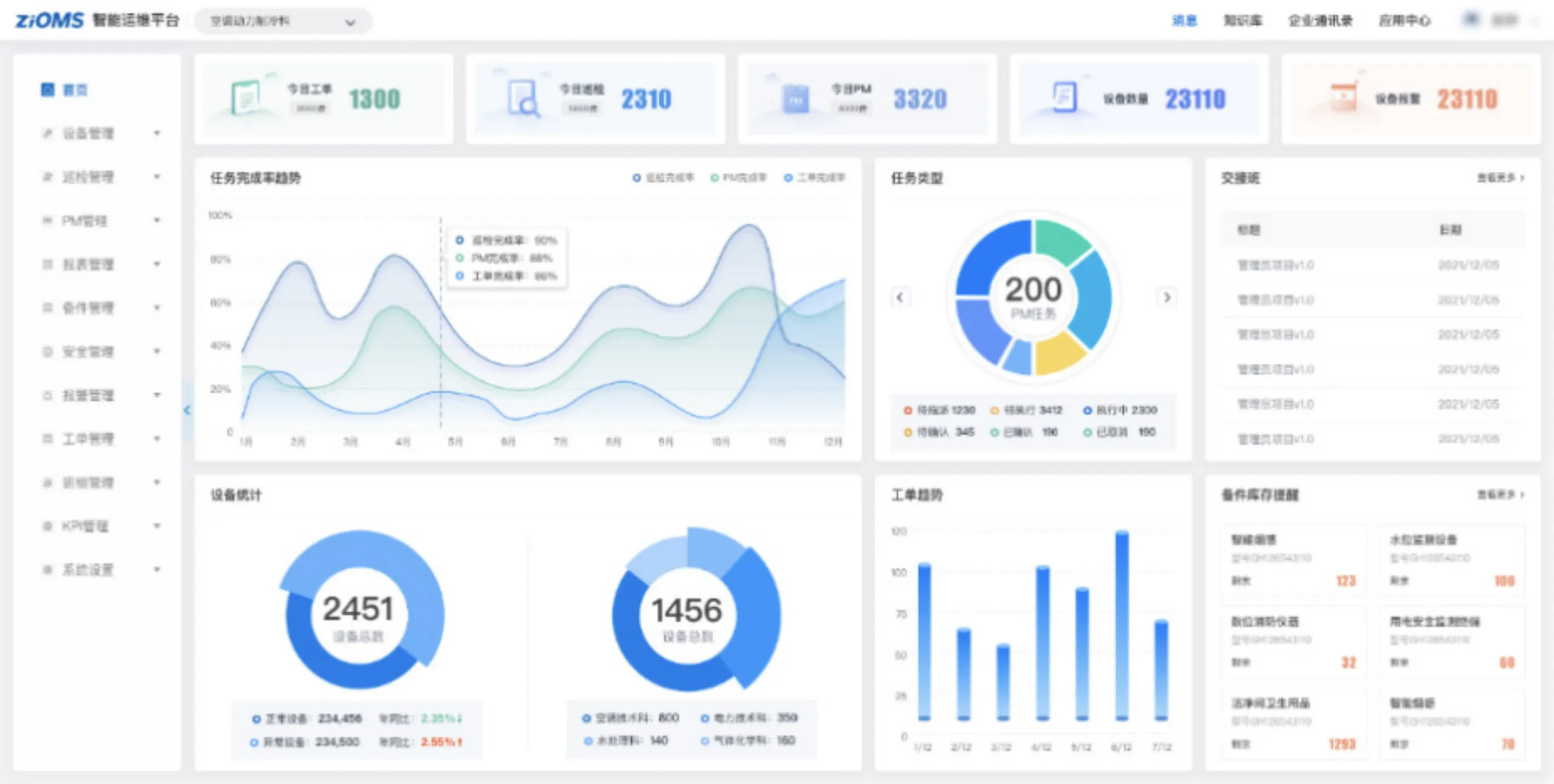Toggle the 执行中 2300 legend item
This screenshot has width=1554, height=784.
coord(1121,411)
